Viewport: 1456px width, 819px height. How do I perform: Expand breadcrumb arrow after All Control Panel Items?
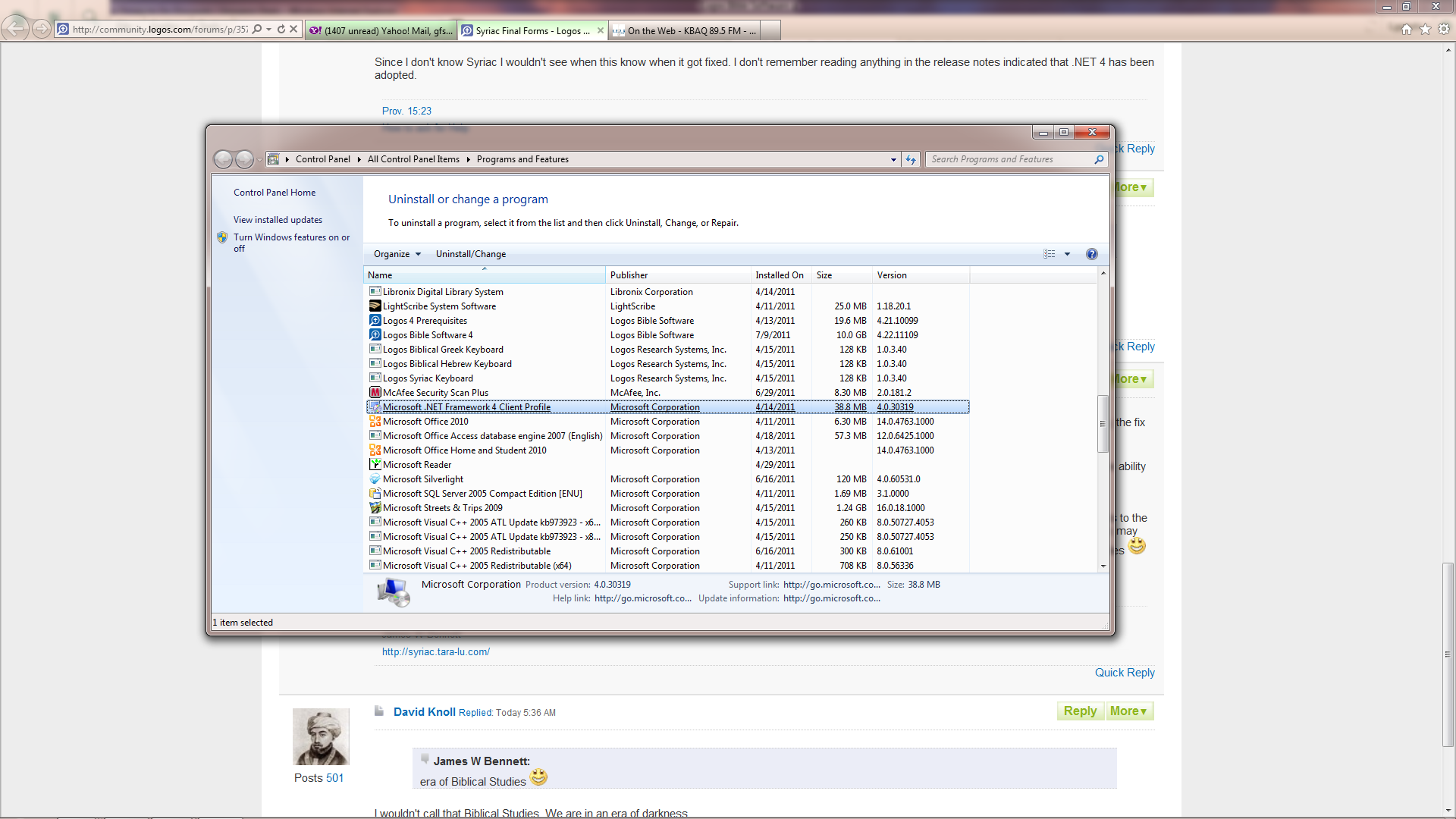[469, 159]
